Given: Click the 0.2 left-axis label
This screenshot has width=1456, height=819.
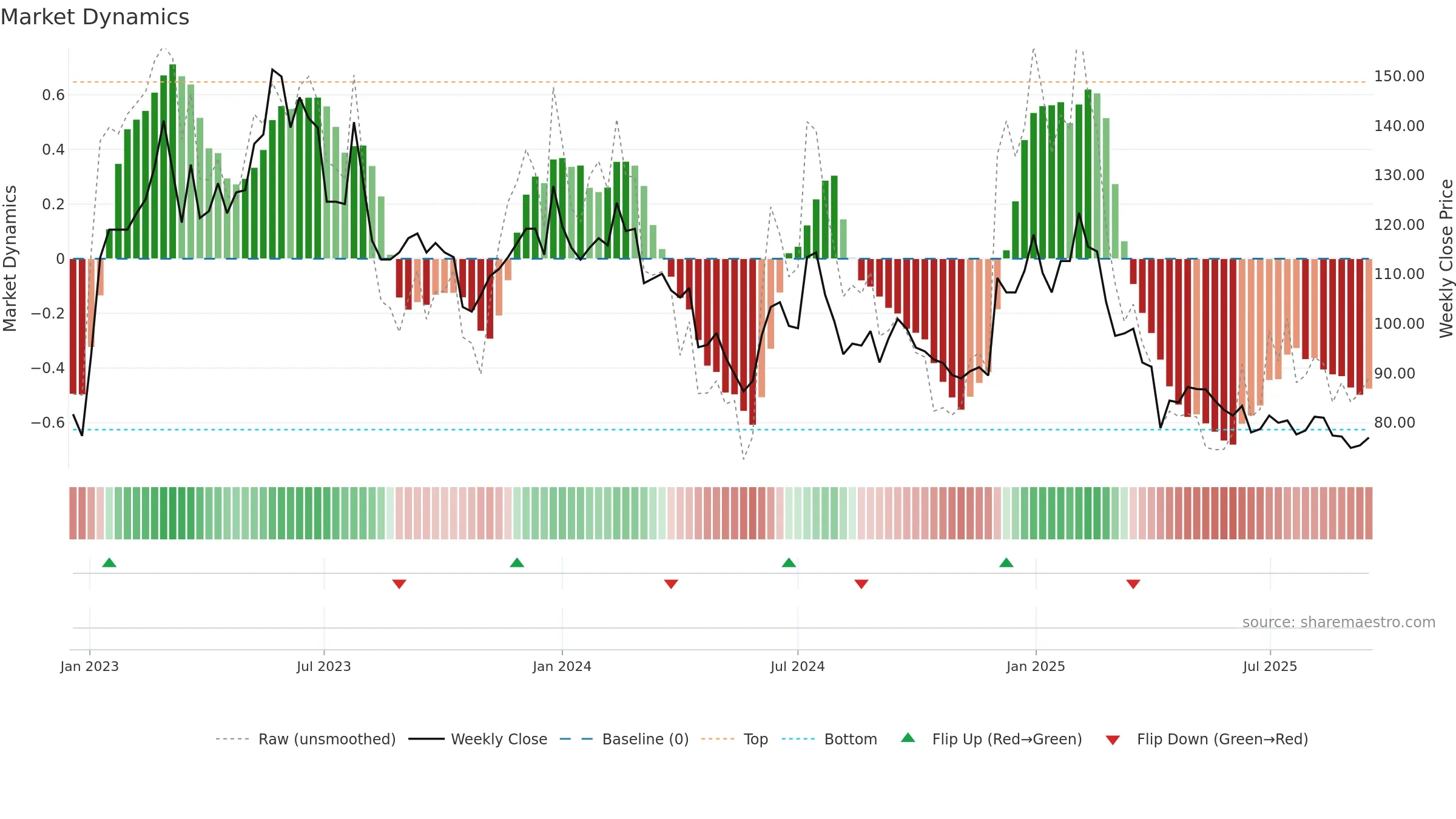Looking at the screenshot, I should (x=53, y=204).
